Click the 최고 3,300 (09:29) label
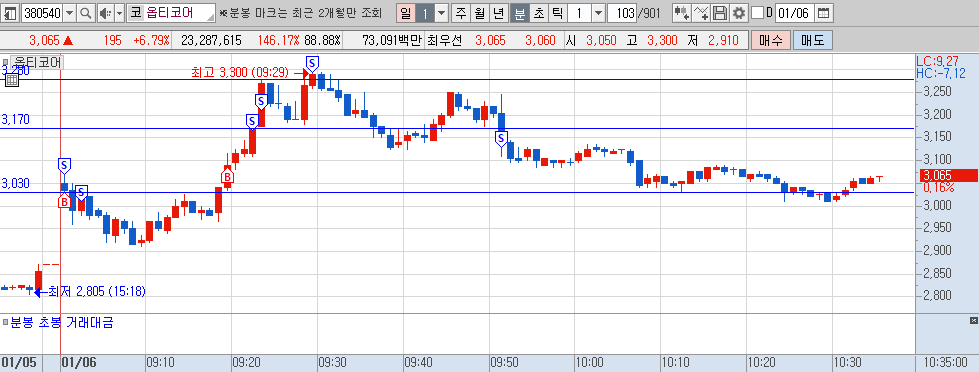 click(240, 73)
